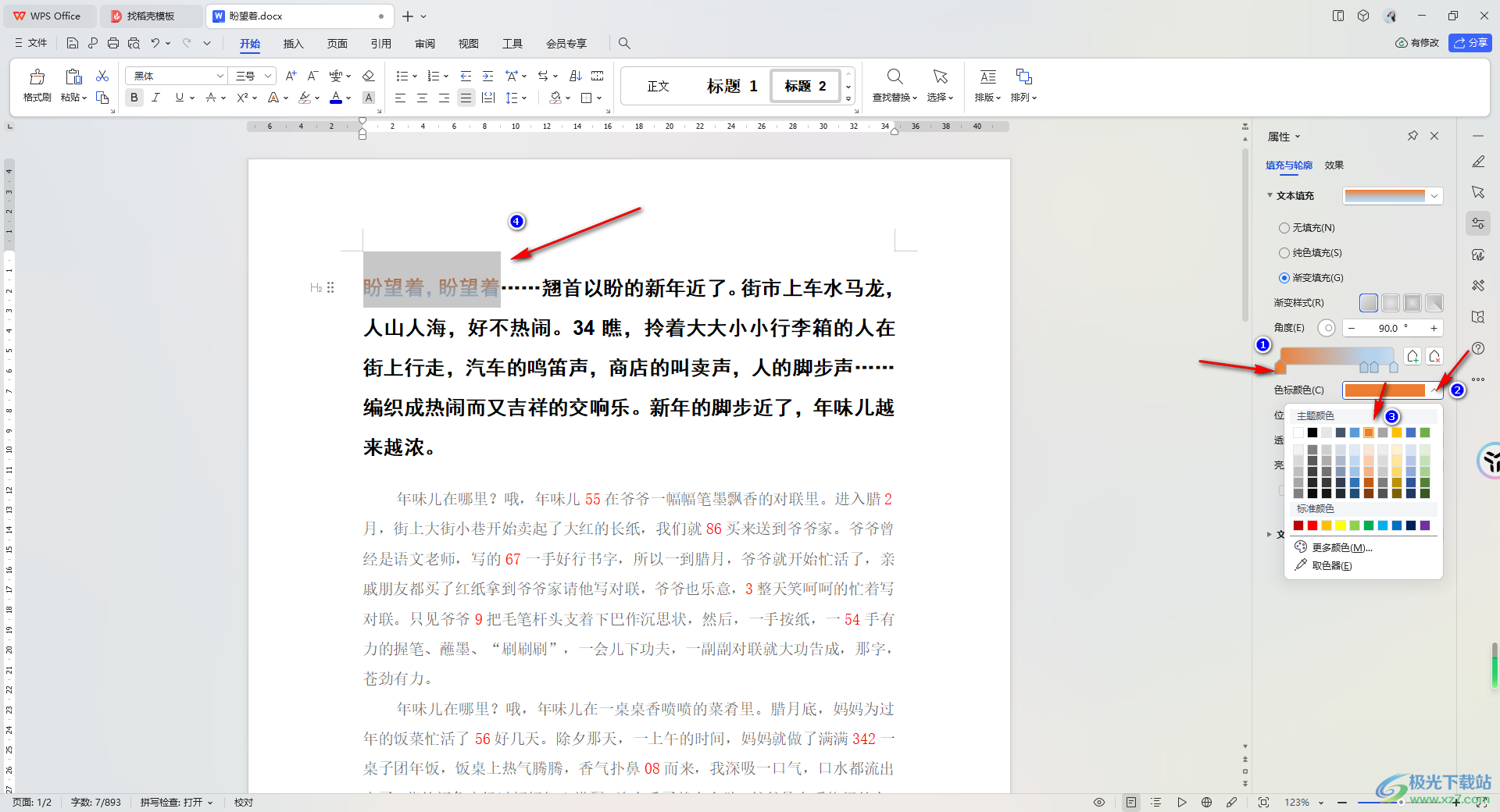1500x812 pixels.
Task: Click the Format Painter brush icon
Action: (x=37, y=77)
